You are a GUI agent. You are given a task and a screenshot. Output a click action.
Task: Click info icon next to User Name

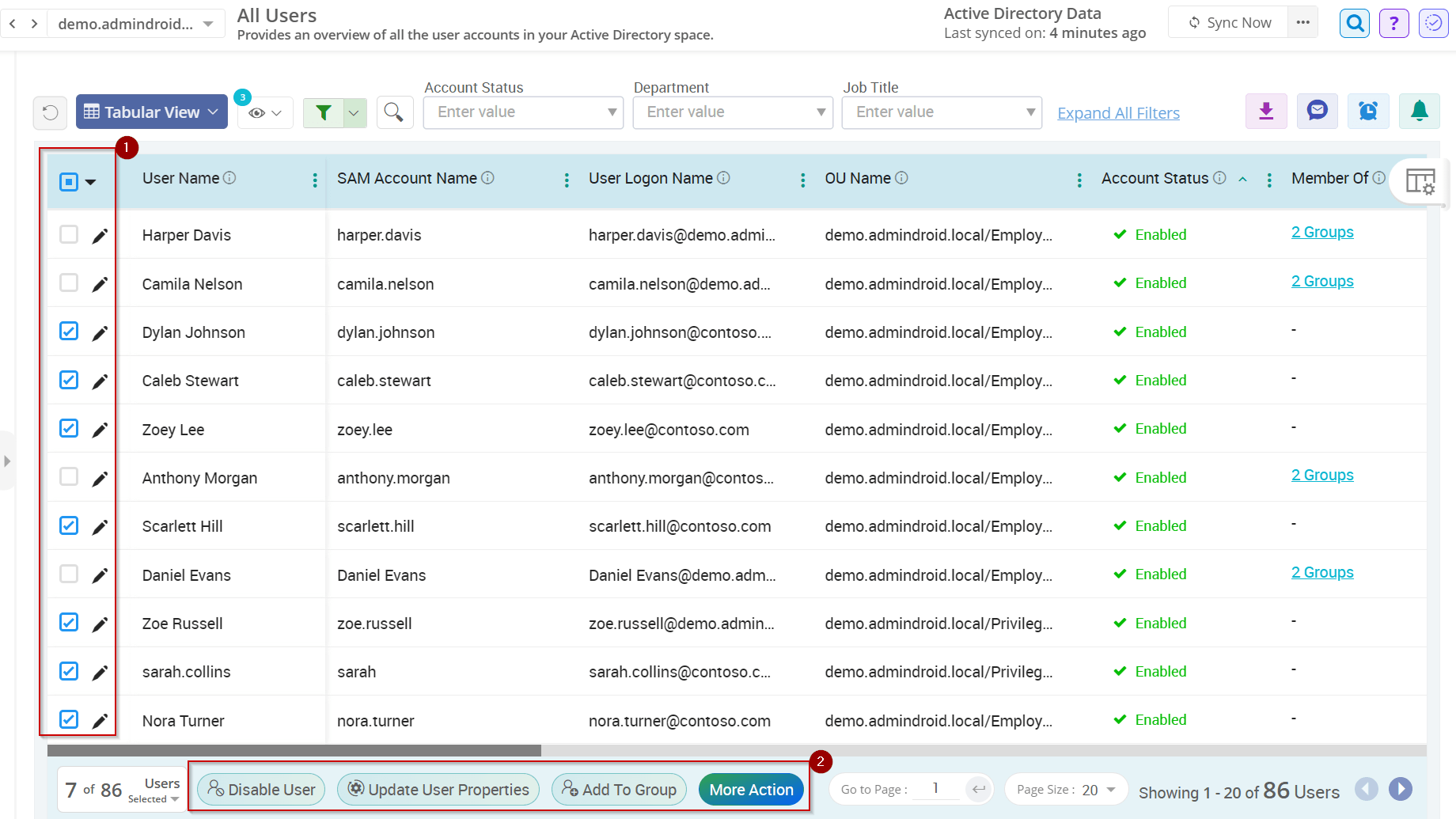(x=229, y=178)
